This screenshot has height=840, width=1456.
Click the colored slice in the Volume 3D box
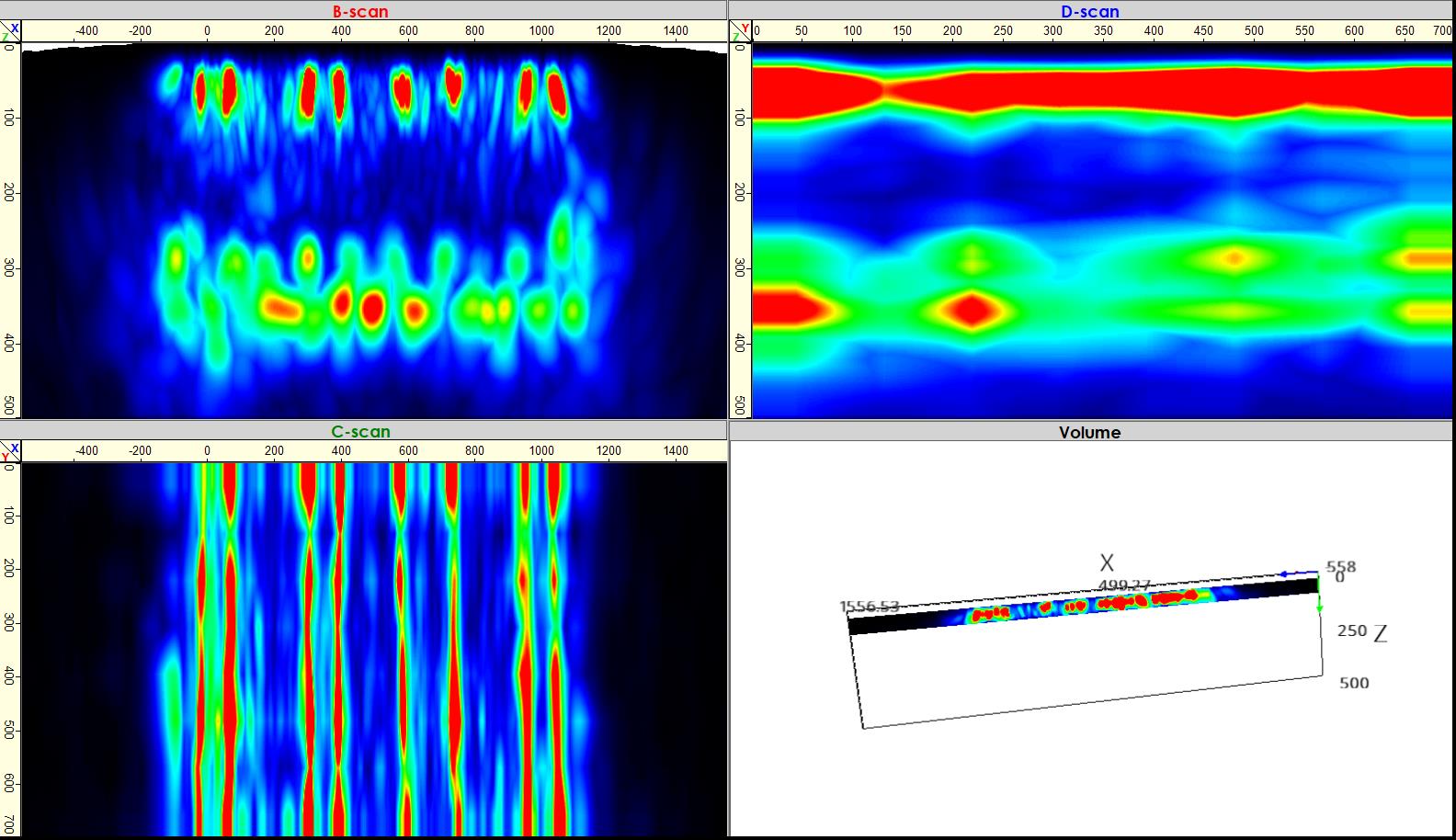tap(1085, 607)
